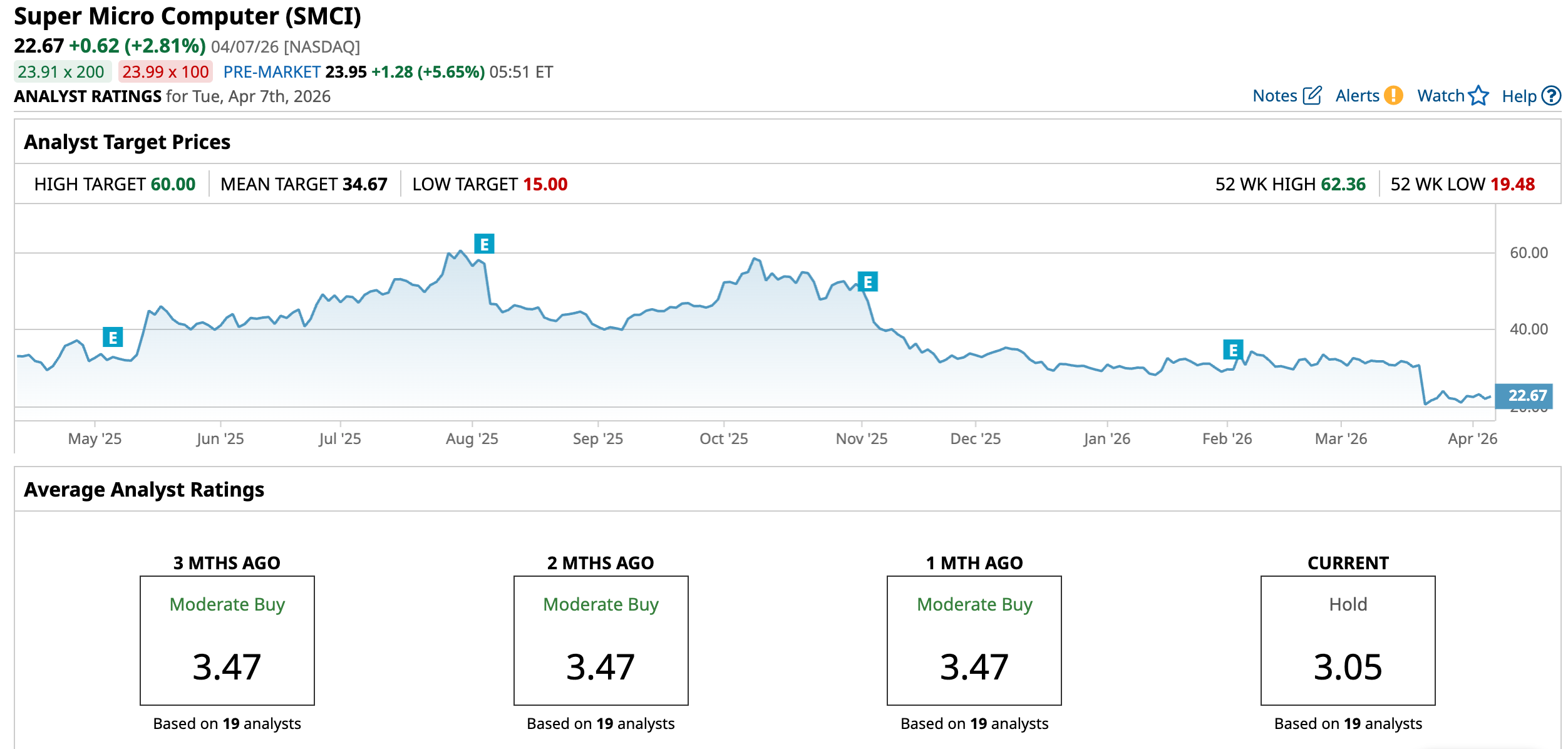The height and width of the screenshot is (749, 1568).
Task: Select the 2 MTHS AGO rating box
Action: pos(601,640)
